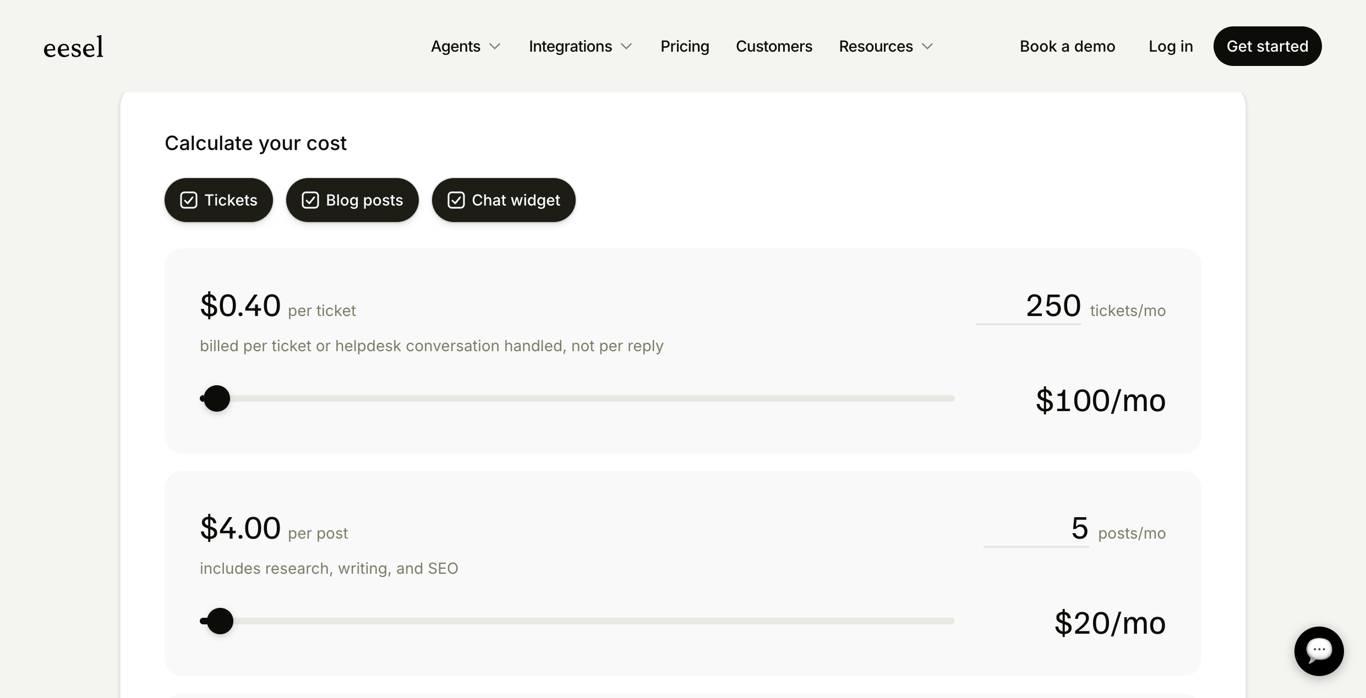The width and height of the screenshot is (1366, 698).
Task: Click the $0.40 per ticket price
Action: [x=240, y=306]
